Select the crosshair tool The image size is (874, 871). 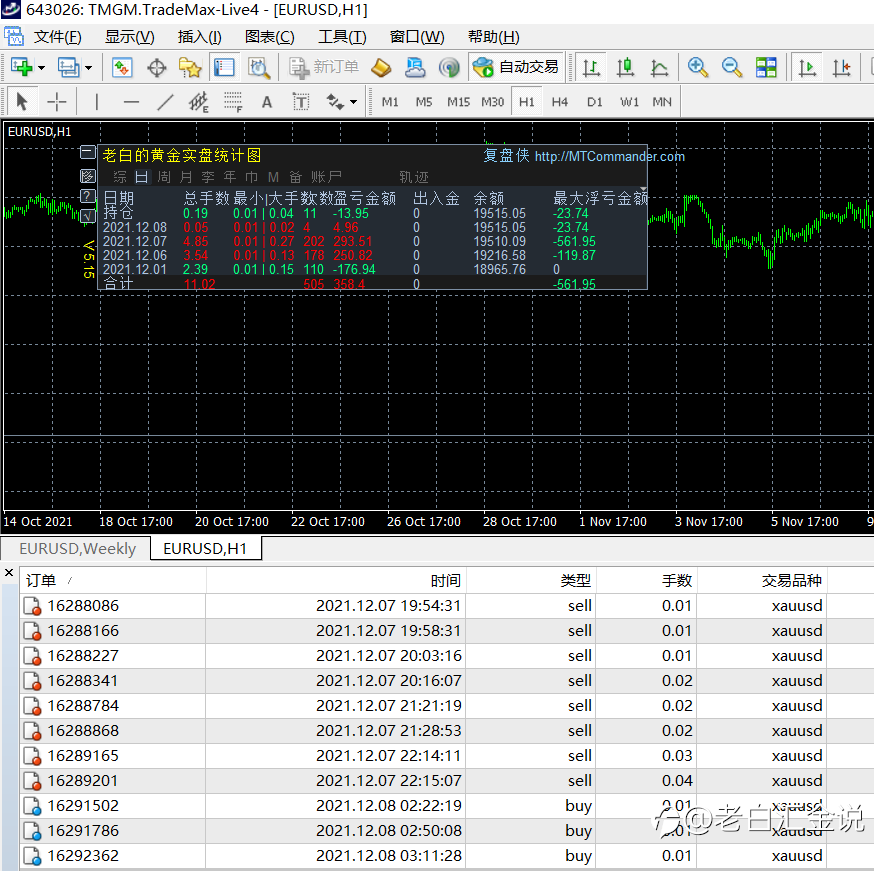57,102
